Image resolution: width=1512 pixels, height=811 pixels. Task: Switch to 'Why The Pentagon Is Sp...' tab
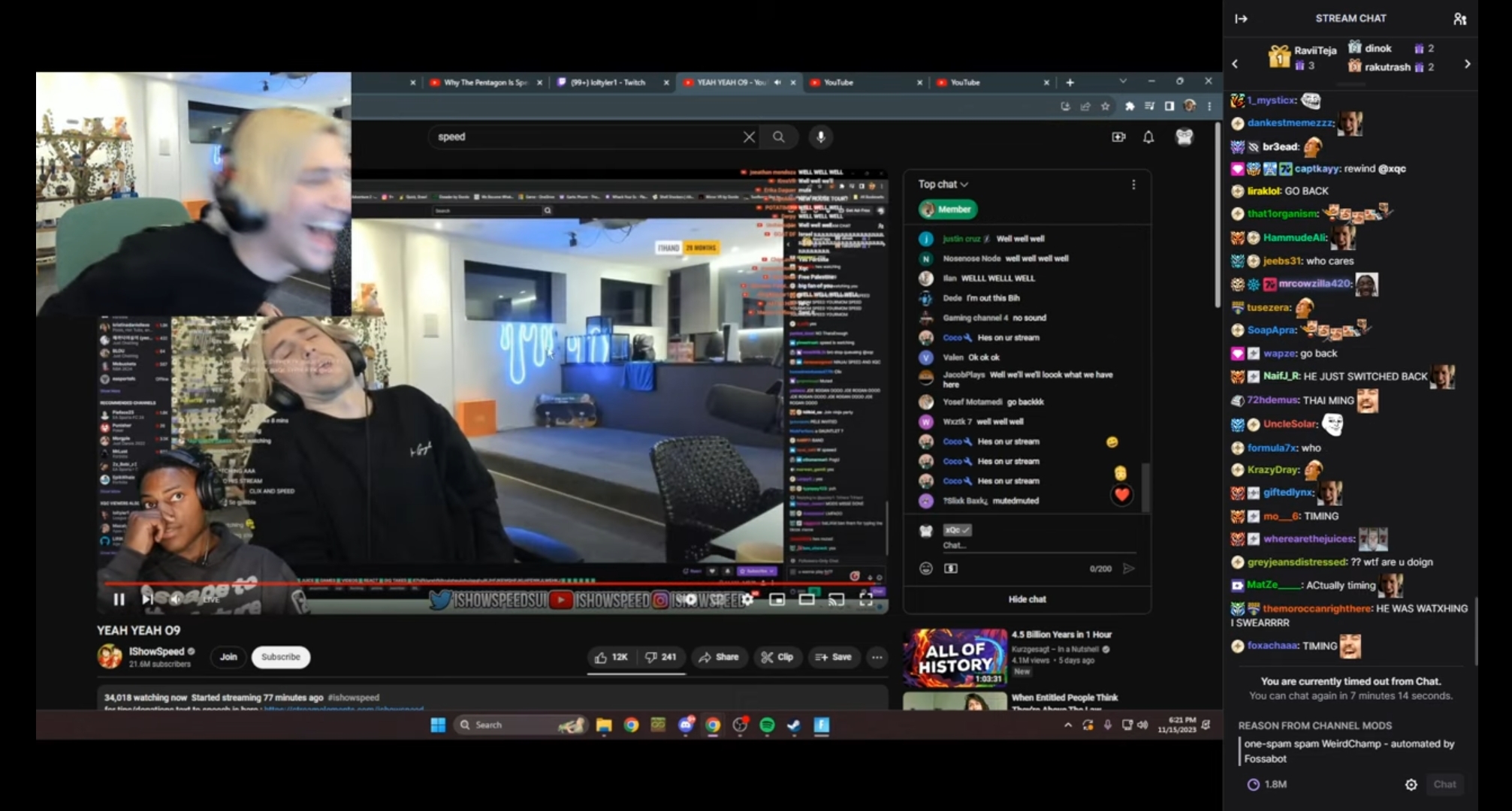(x=486, y=83)
